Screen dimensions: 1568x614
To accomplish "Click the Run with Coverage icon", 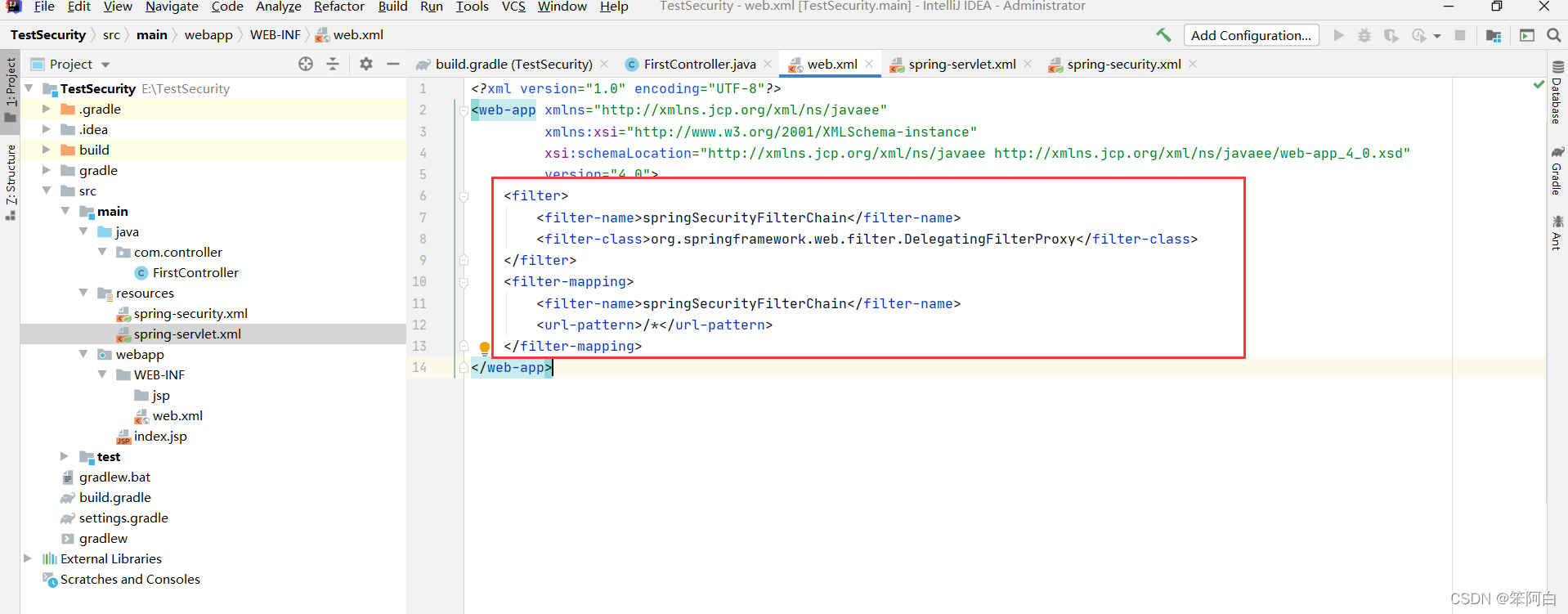I will click(1391, 35).
